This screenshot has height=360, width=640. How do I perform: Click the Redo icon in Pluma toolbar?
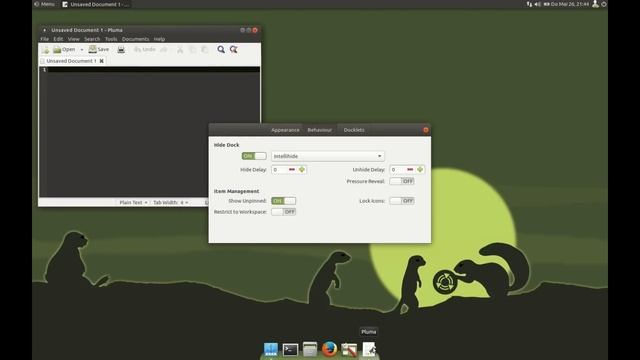point(164,49)
